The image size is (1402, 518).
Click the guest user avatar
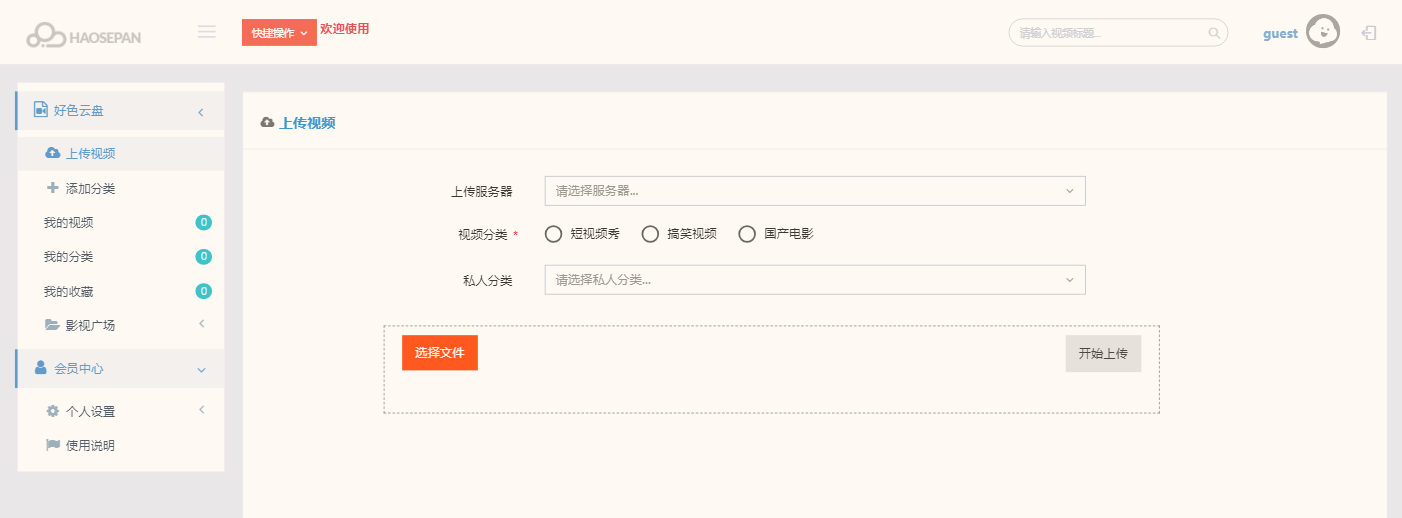coord(1323,32)
